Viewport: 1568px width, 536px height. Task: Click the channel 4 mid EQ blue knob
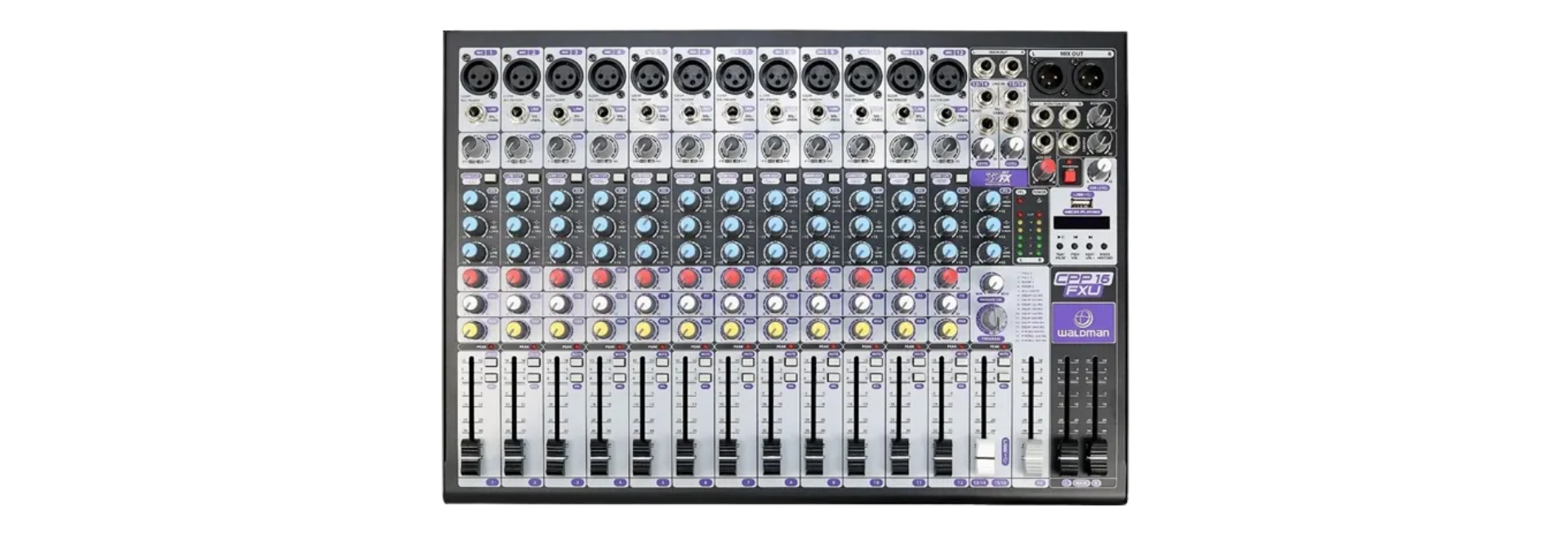[x=602, y=225]
